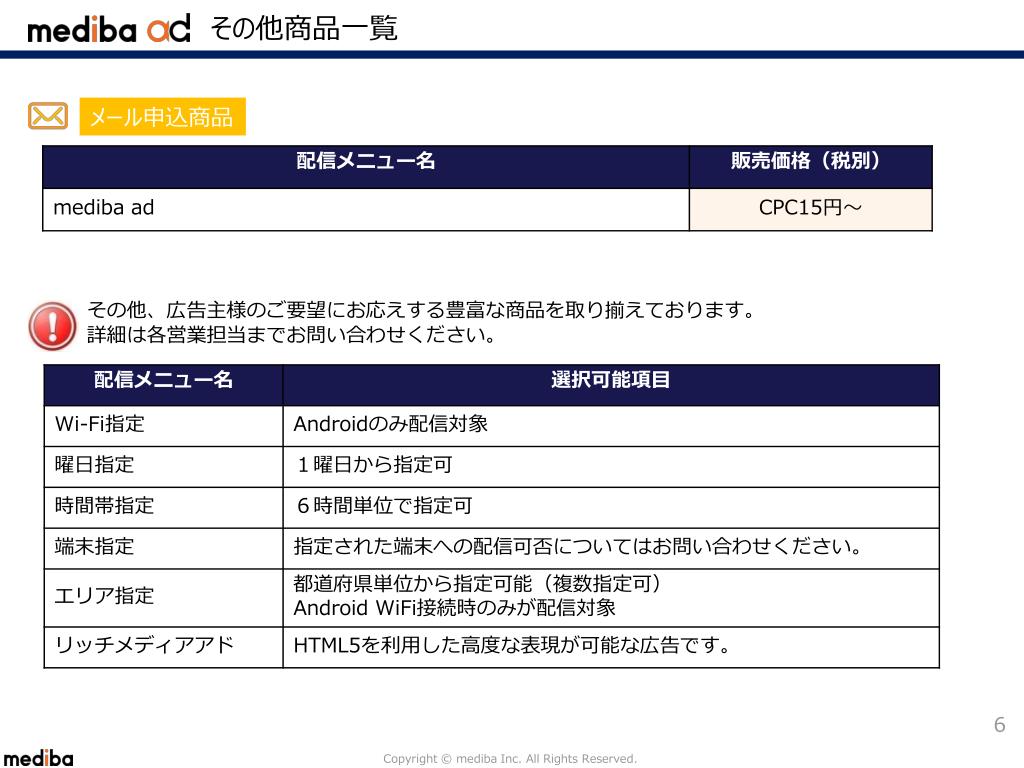Image resolution: width=1024 pixels, height=768 pixels.
Task: Click the page number 6
Action: click(999, 724)
